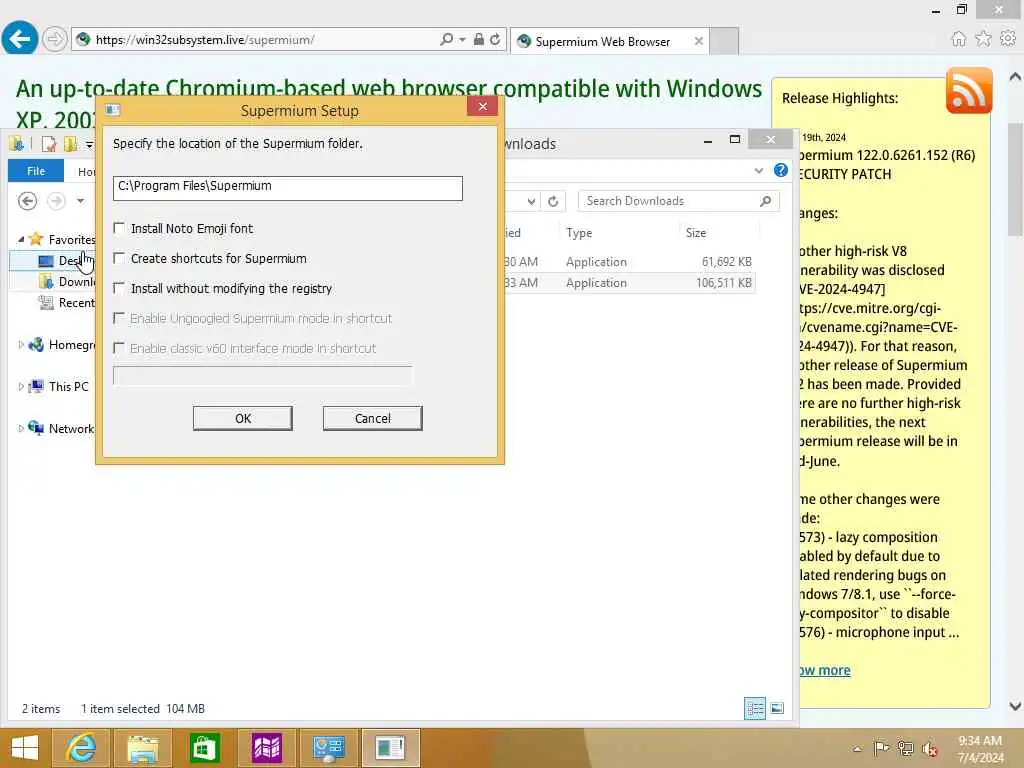Image resolution: width=1024 pixels, height=768 pixels.
Task: Open Internet Explorer from taskbar
Action: tap(80, 748)
